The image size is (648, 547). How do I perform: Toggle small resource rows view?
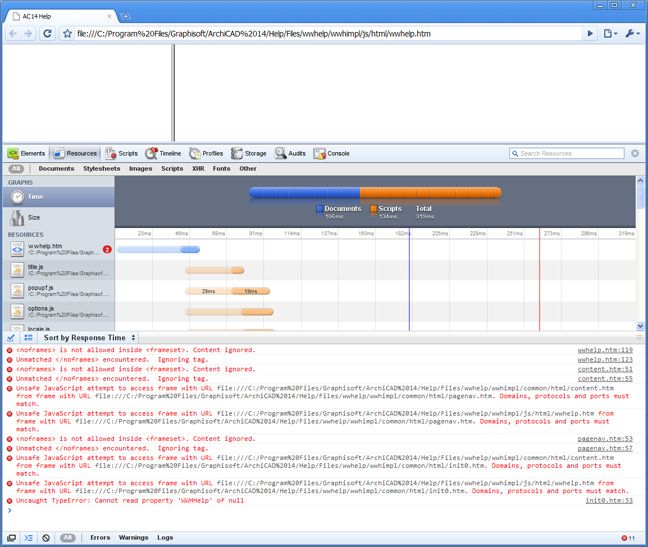[x=28, y=338]
